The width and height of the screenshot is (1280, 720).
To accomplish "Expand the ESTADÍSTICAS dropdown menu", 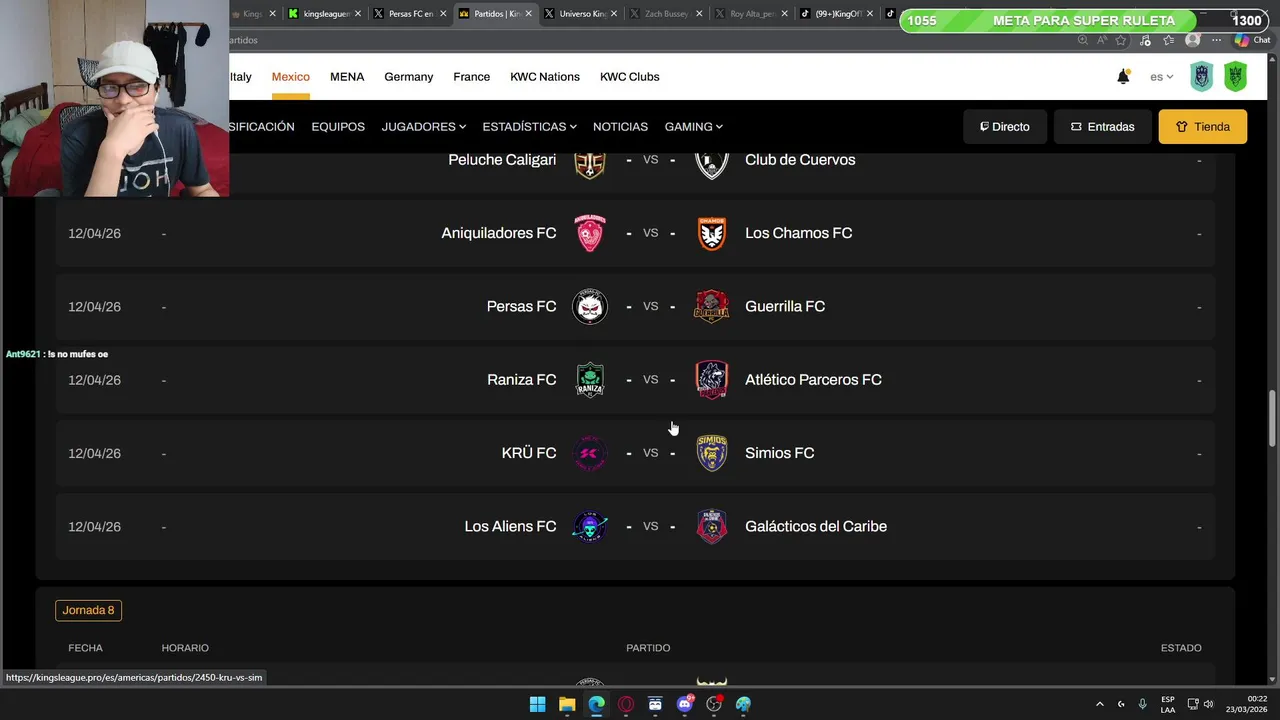I will click(x=529, y=127).
